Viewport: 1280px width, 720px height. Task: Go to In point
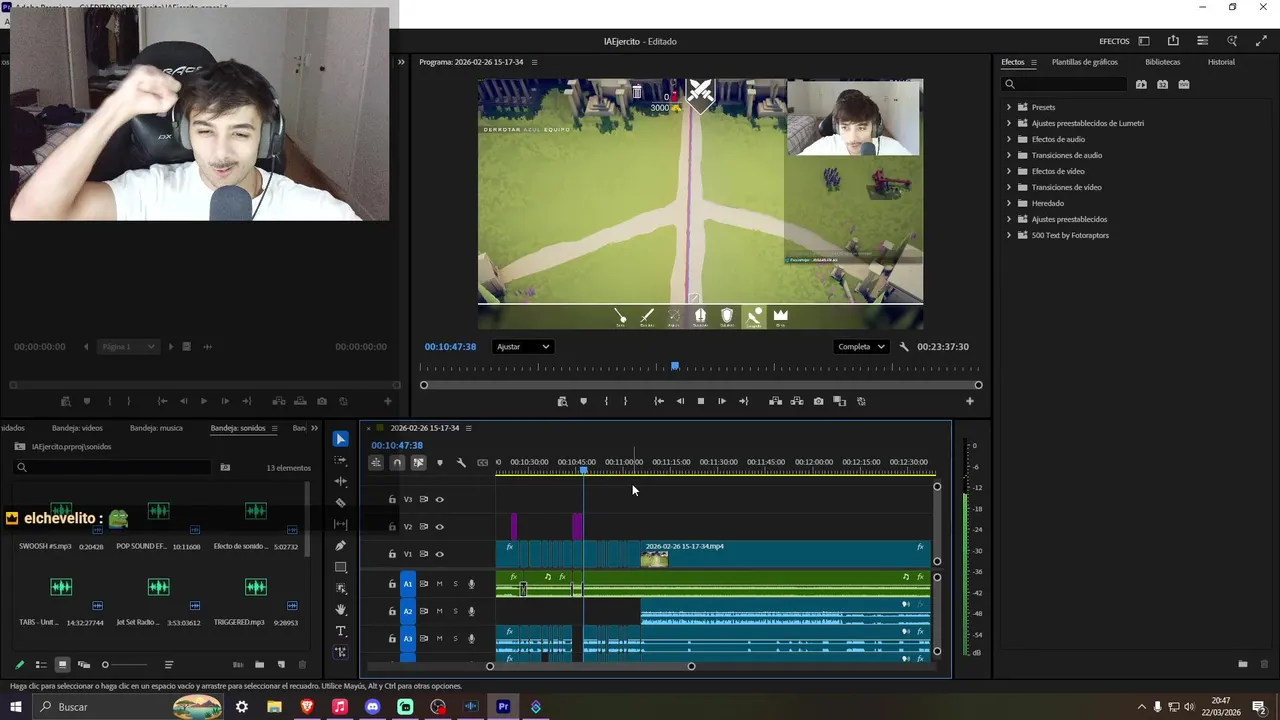pos(659,401)
